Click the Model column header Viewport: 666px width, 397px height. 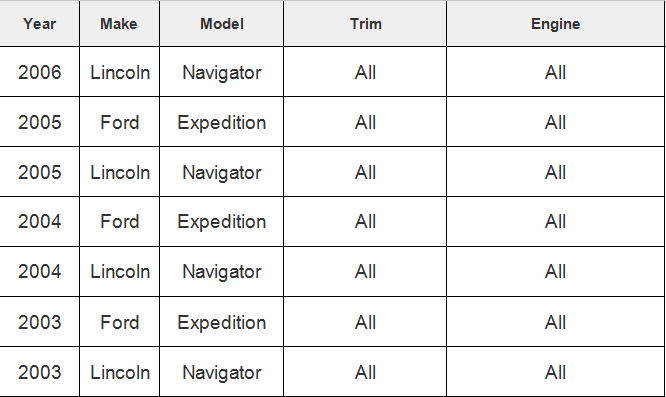[222, 23]
